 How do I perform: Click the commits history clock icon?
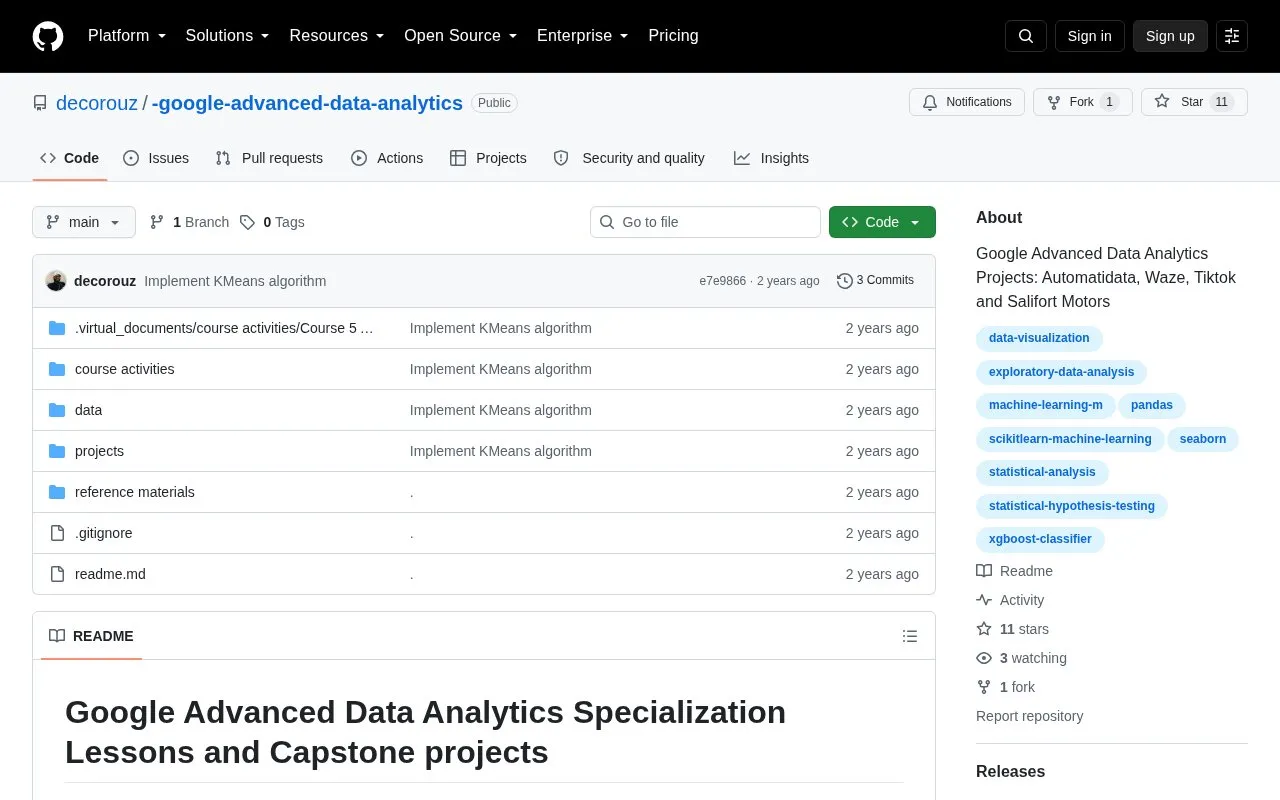(845, 281)
